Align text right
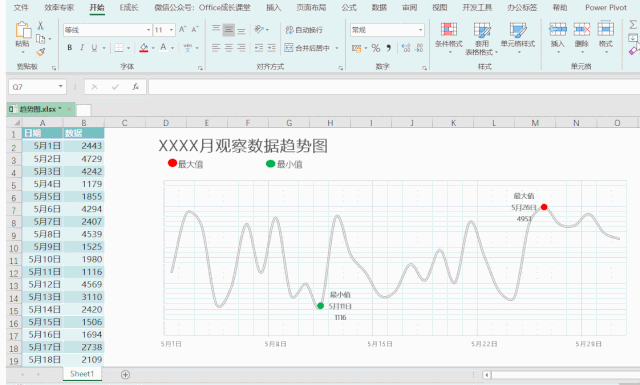This screenshot has width=640, height=385. (x=241, y=48)
